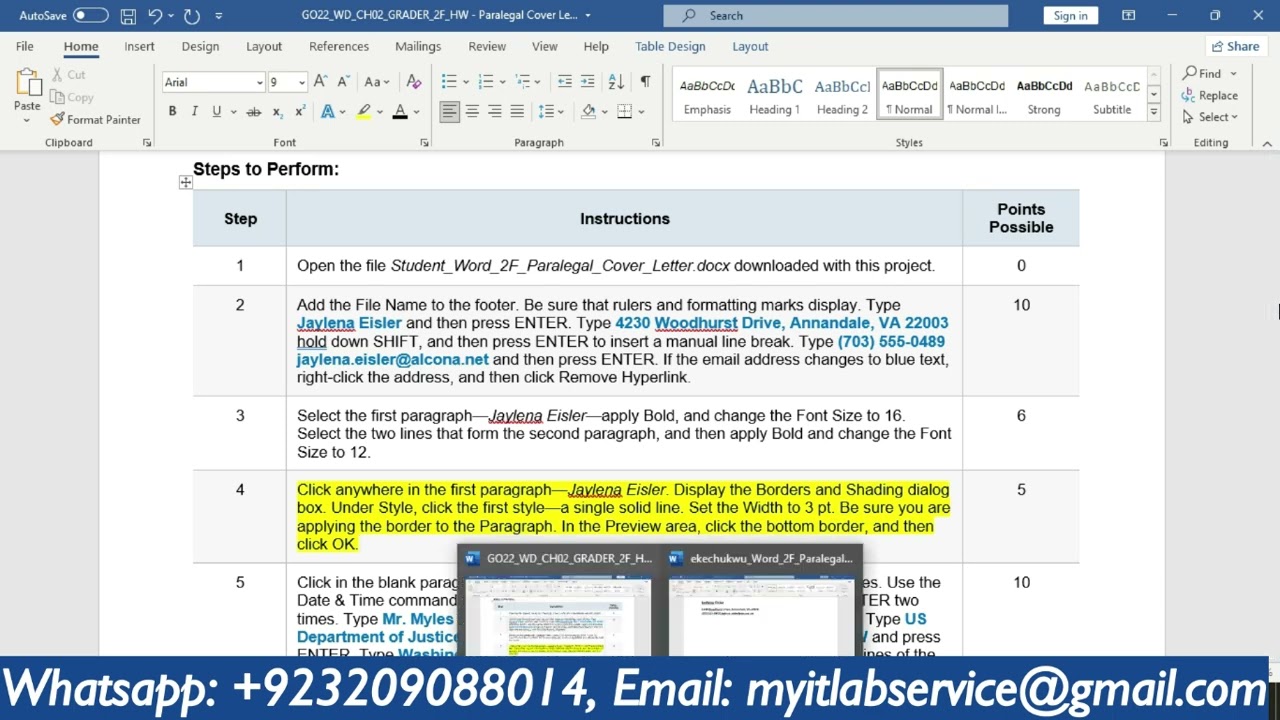The image size is (1280, 720).
Task: Open the Change Case dropdown
Action: [x=376, y=82]
